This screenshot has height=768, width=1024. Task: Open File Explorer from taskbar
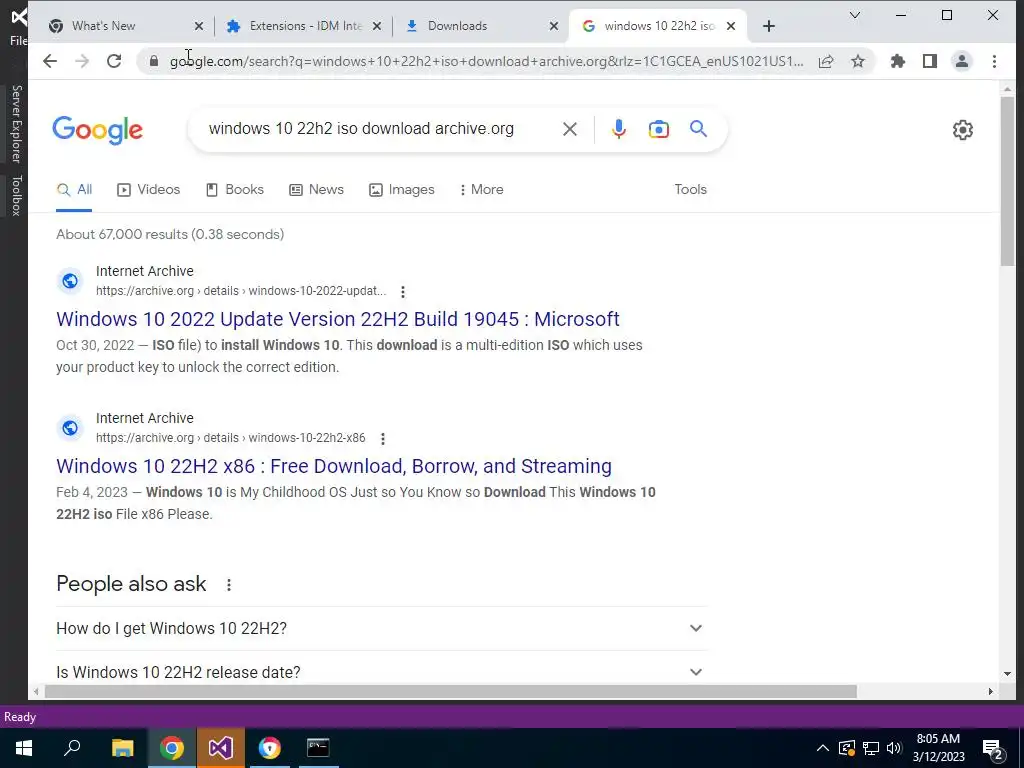coord(122,748)
